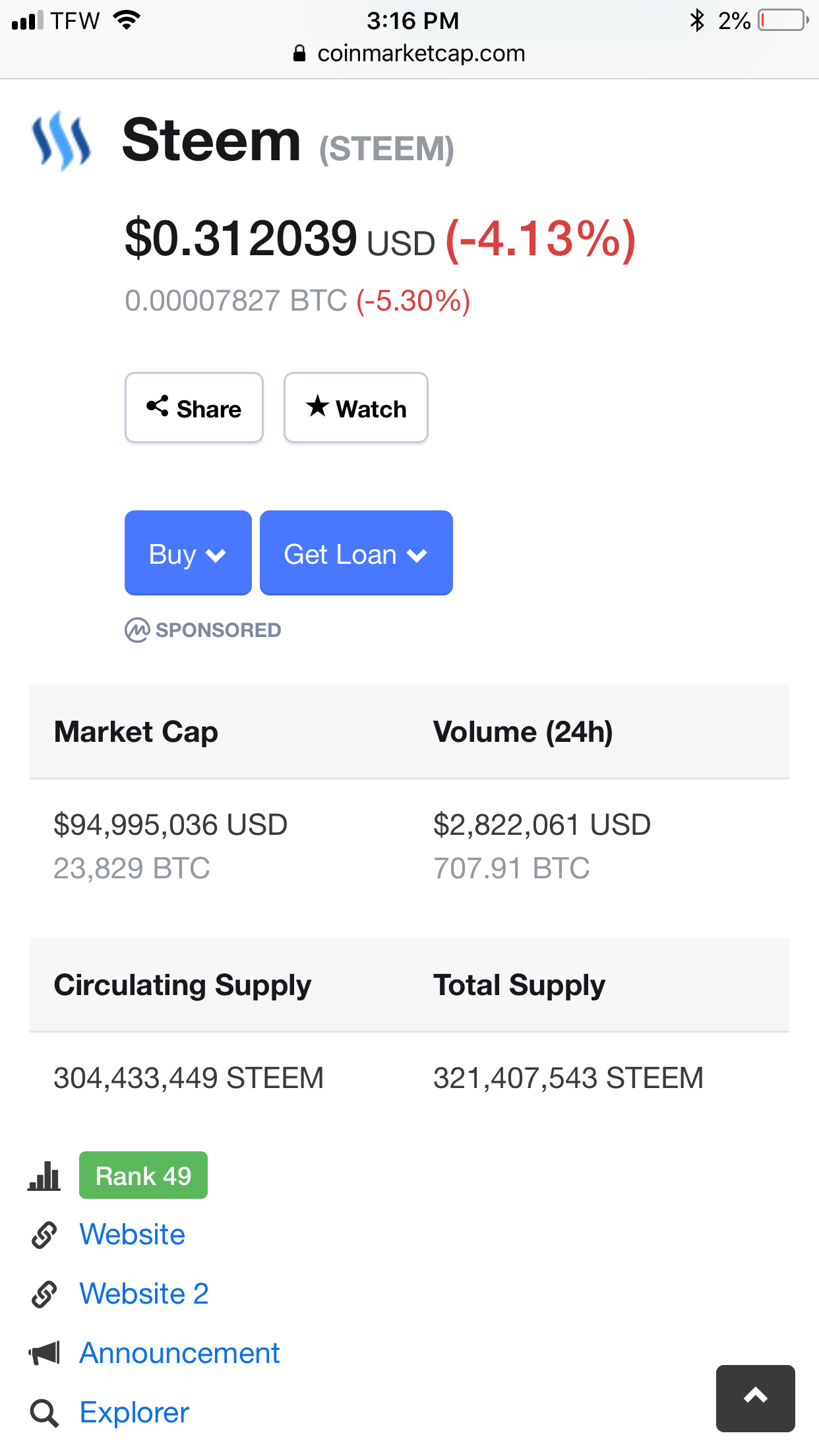Click the Announcement link
The image size is (819, 1456).
[179, 1353]
